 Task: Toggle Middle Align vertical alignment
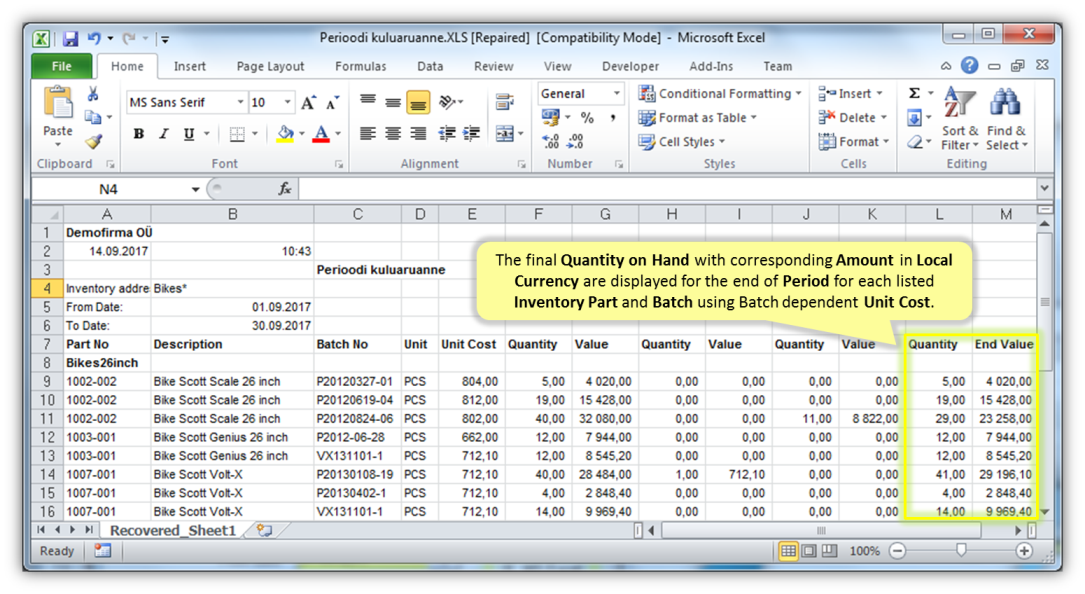tap(393, 103)
